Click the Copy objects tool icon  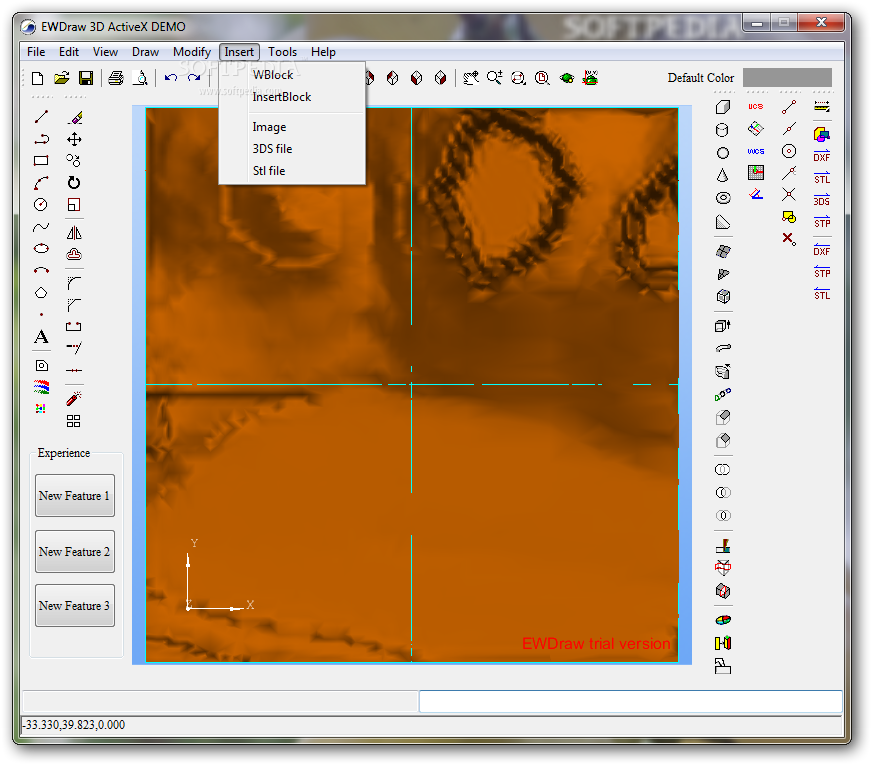click(x=73, y=161)
